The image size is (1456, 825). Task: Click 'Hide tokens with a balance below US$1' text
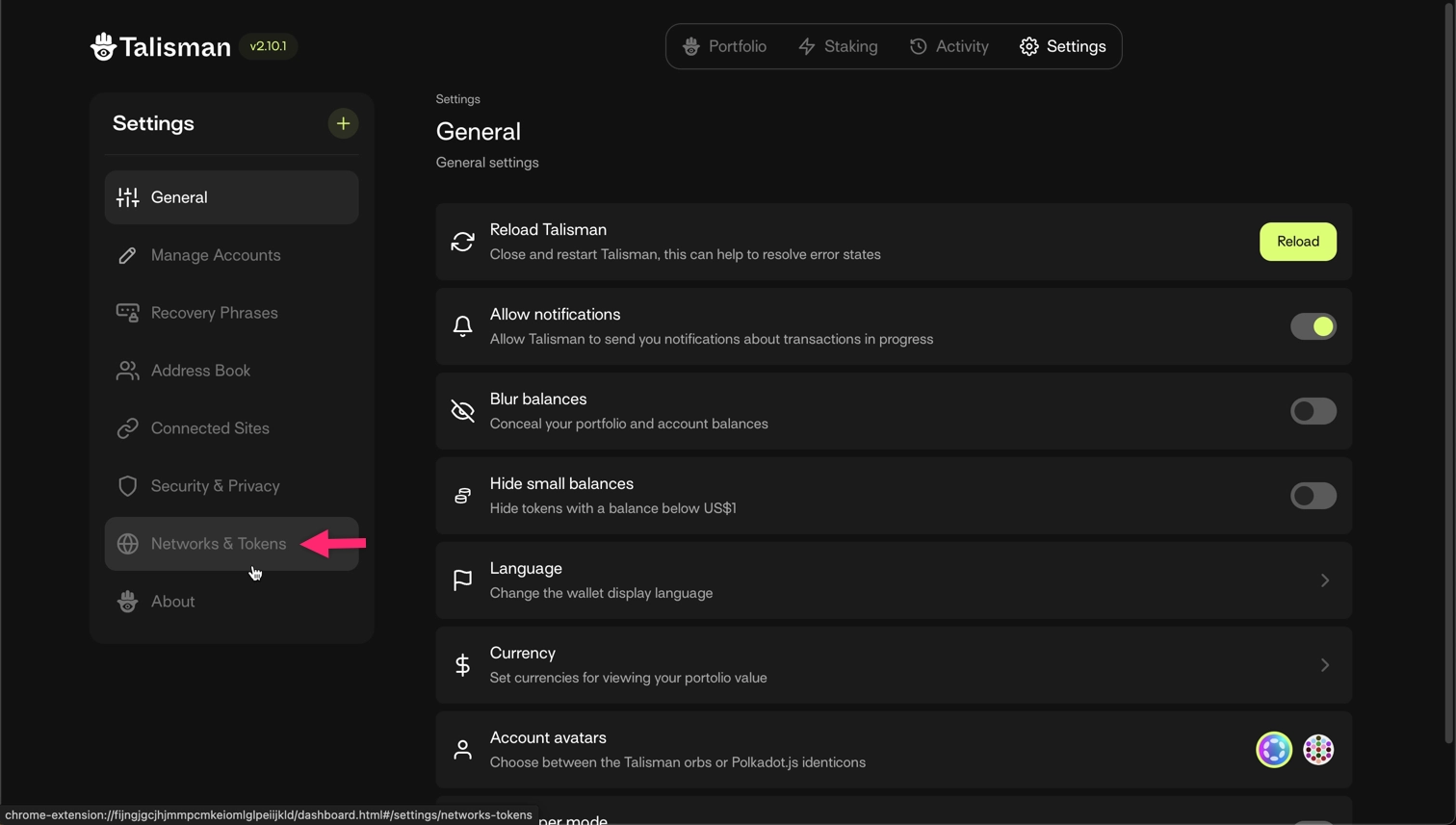pos(613,508)
